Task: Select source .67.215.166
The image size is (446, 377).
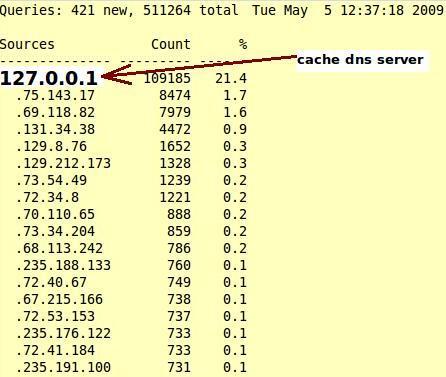Action: 59,300
